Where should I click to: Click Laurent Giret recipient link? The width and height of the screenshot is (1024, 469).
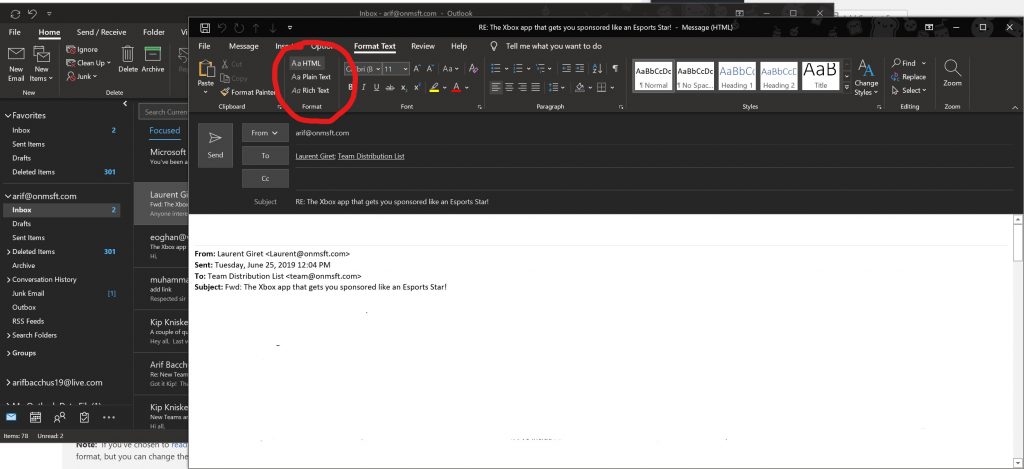pos(315,156)
